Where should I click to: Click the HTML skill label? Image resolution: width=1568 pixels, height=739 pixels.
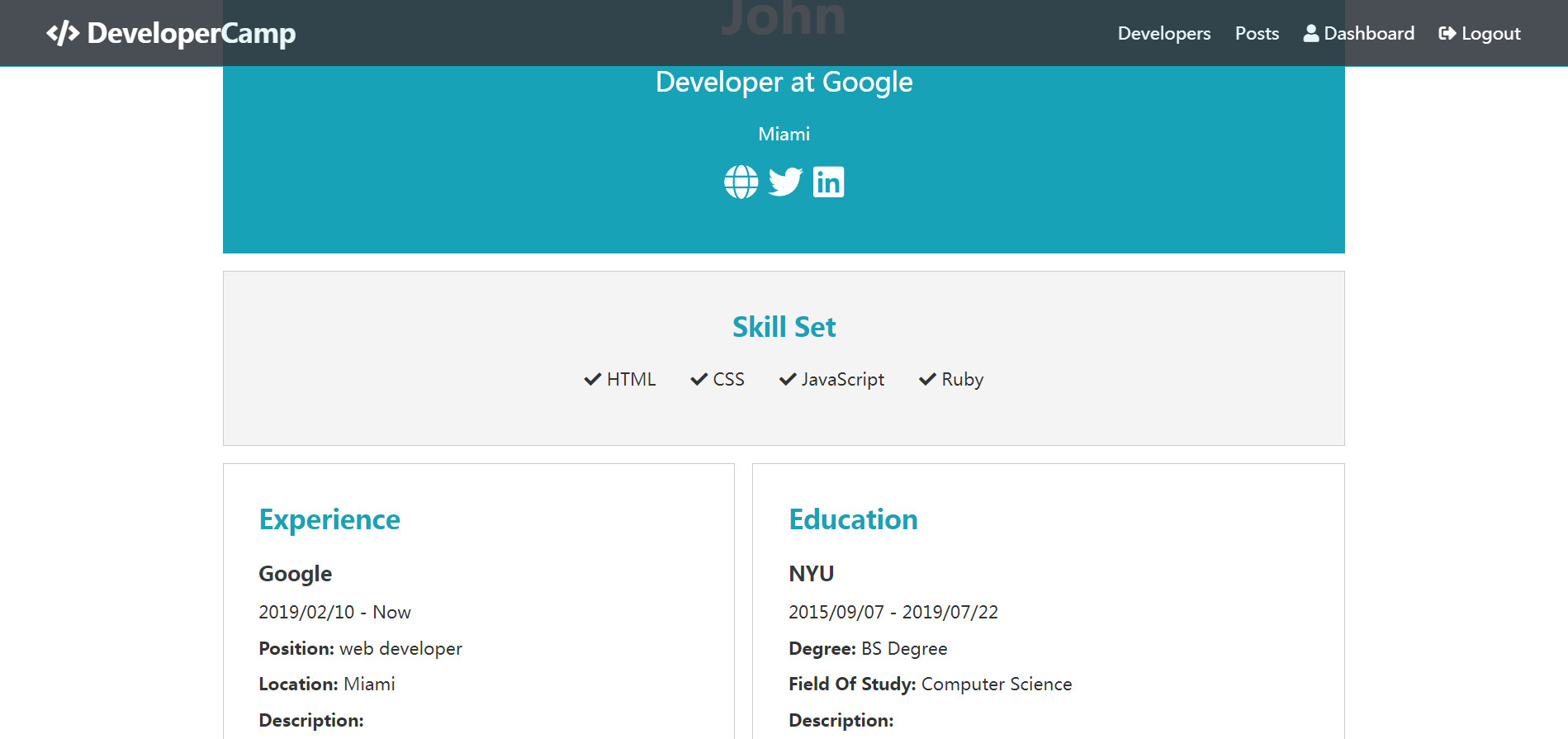point(631,379)
